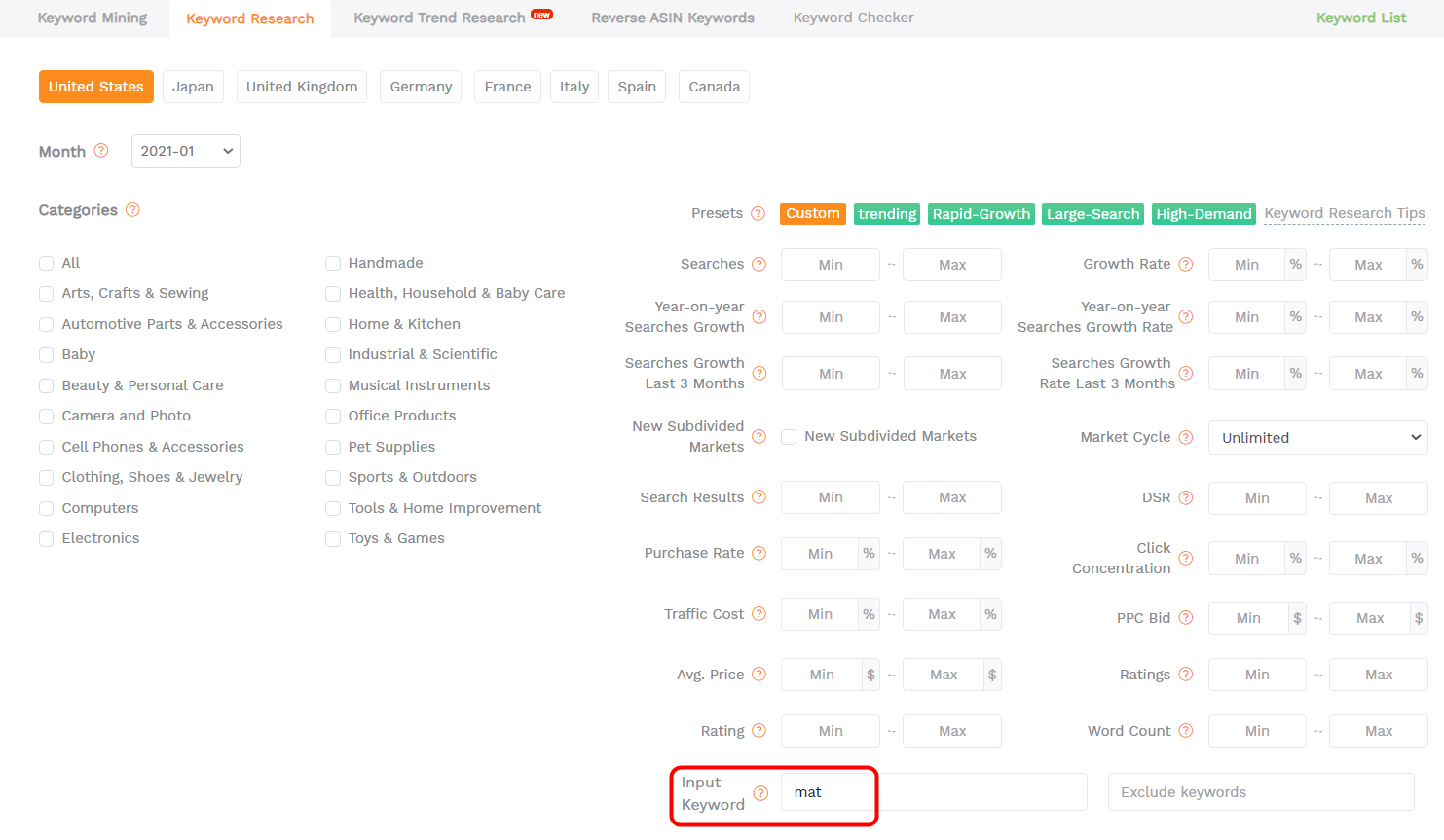Click Input Keyword help question icon

coord(760,793)
